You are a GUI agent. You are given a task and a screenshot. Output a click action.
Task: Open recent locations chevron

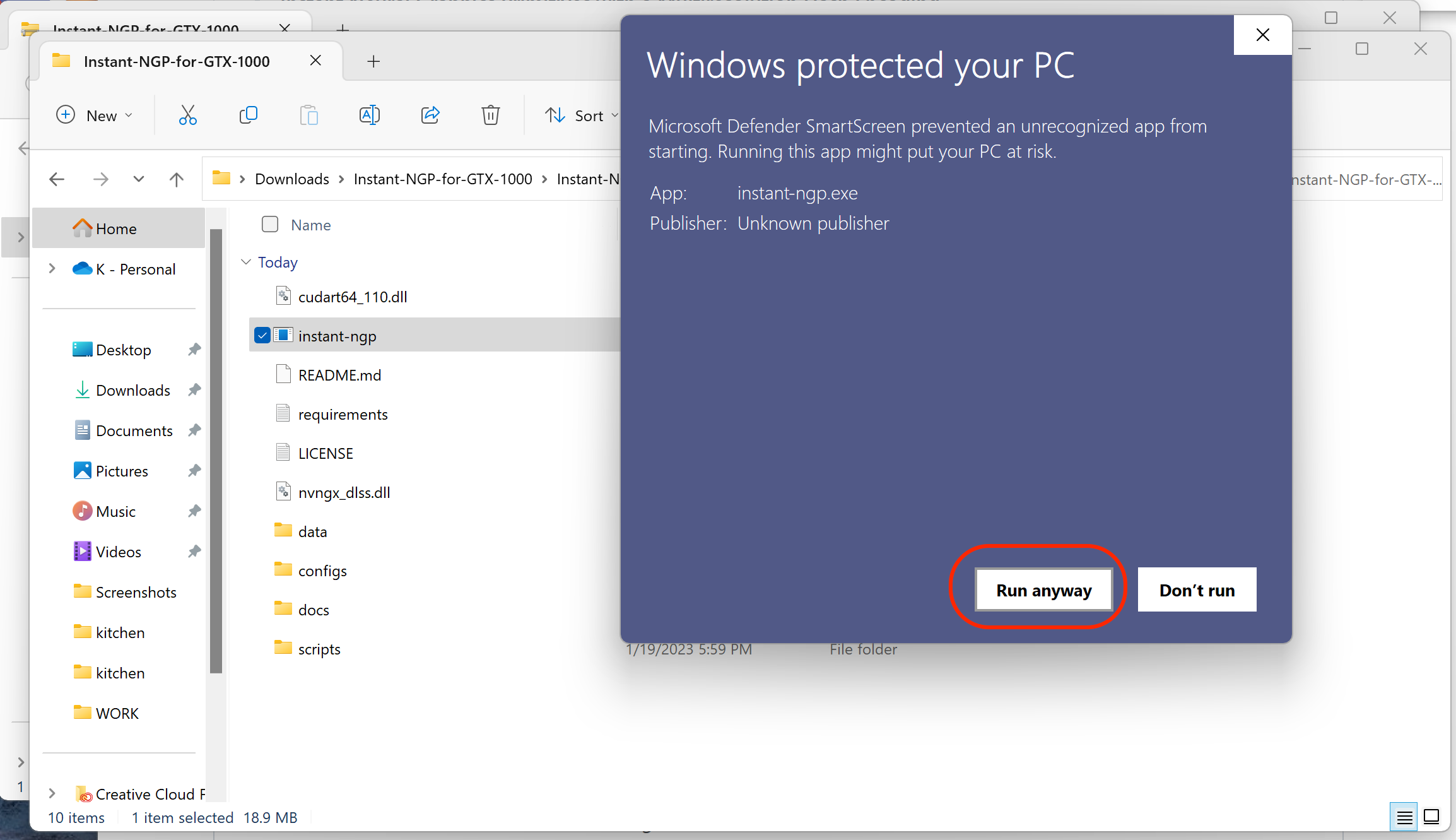coord(139,179)
